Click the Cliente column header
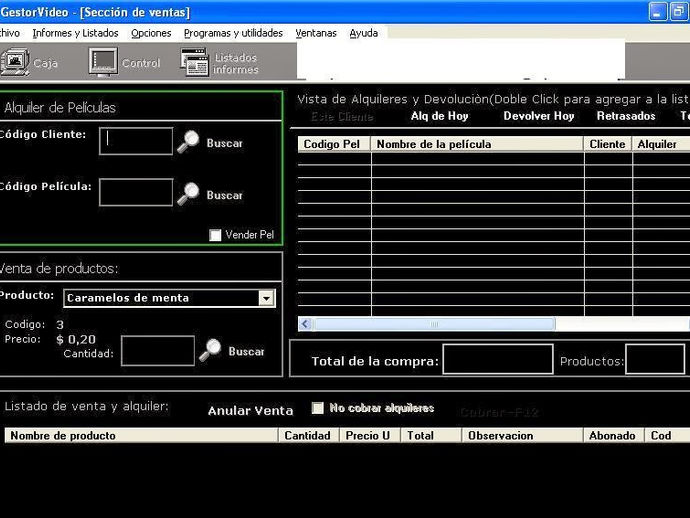Viewport: 690px width, 518px height. (608, 144)
